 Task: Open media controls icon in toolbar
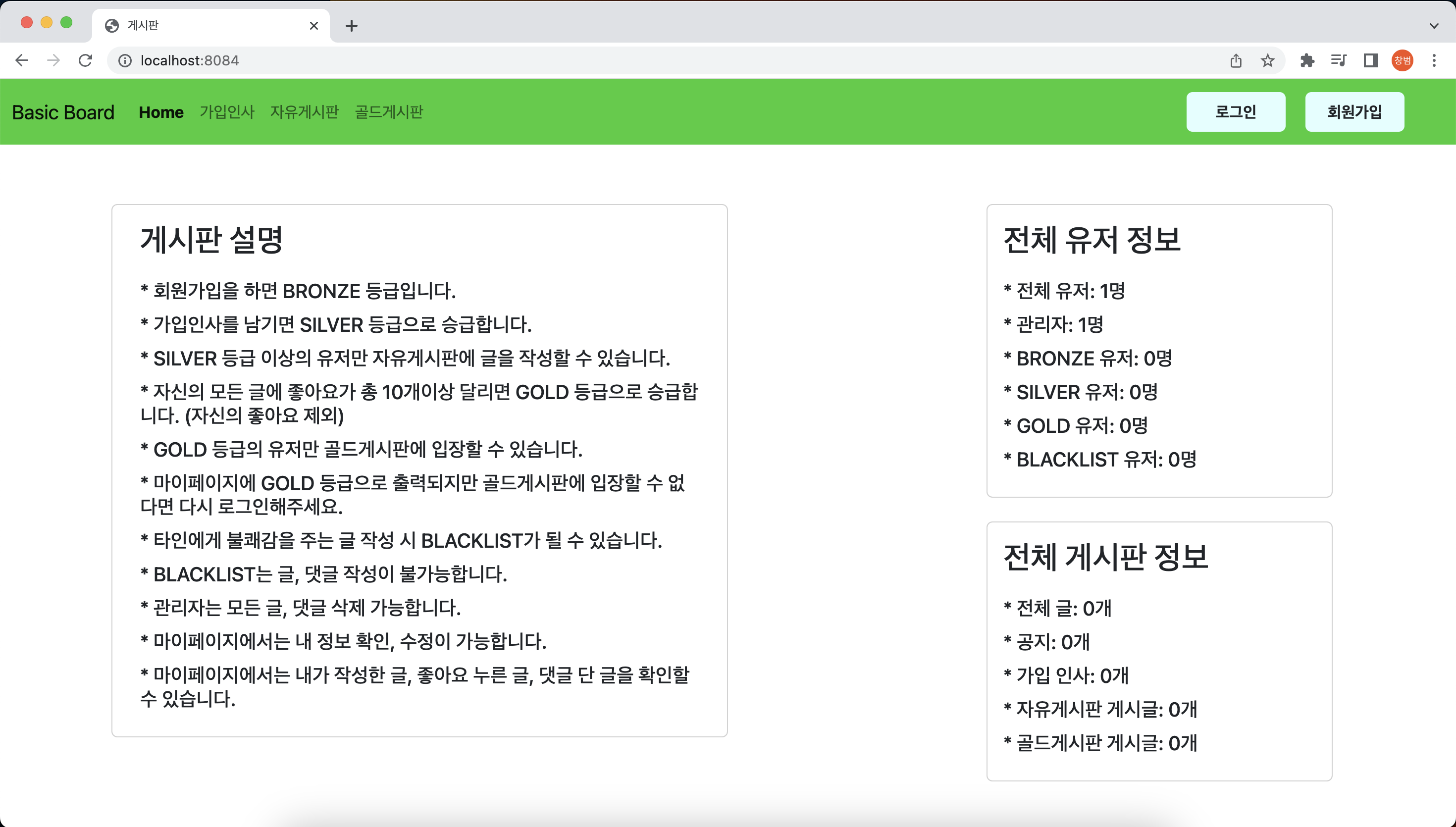point(1339,60)
